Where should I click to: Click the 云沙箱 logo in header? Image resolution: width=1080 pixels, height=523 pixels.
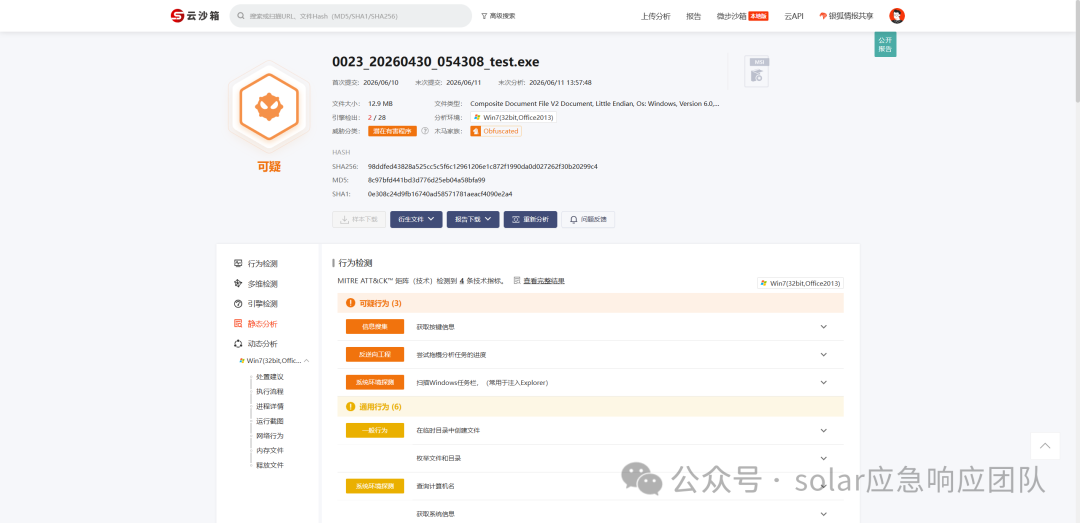[195, 15]
